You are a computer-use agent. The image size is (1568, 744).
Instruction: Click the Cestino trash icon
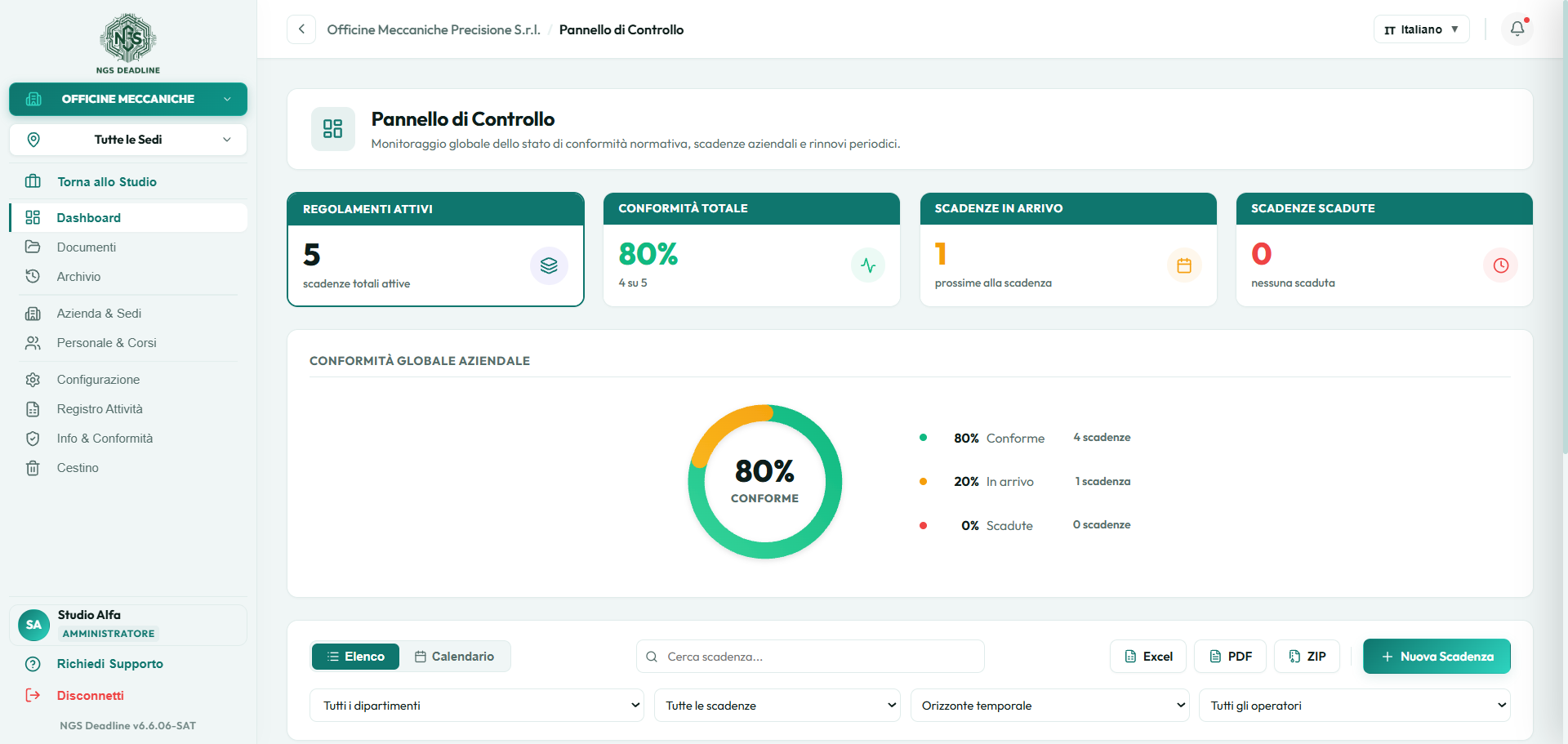[x=33, y=468]
